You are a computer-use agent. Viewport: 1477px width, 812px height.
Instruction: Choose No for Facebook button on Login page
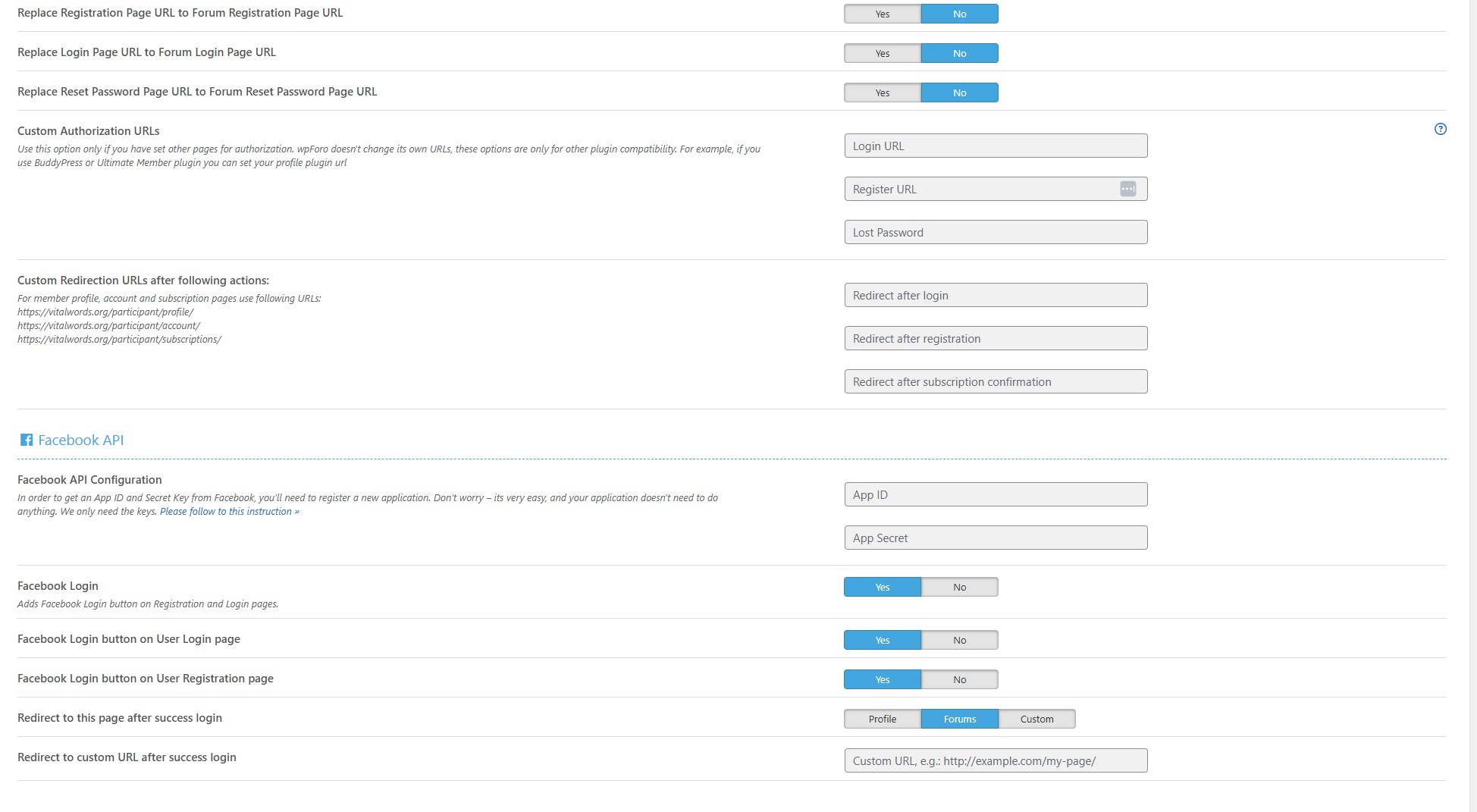tap(959, 640)
